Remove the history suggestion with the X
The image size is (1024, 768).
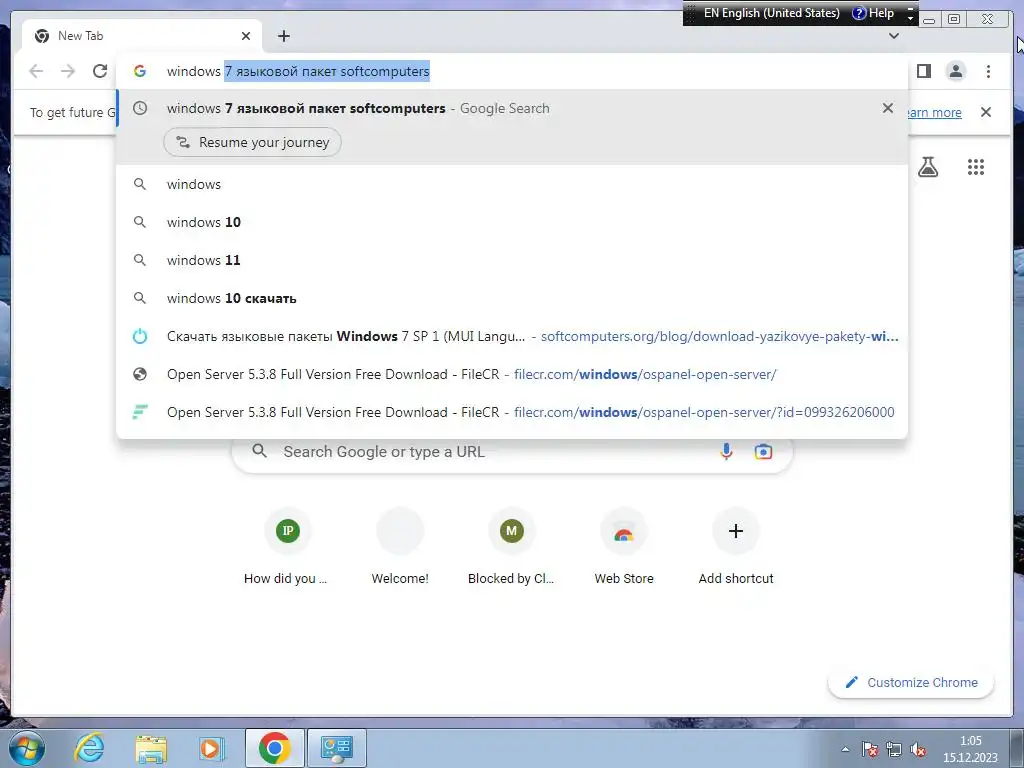coord(888,108)
